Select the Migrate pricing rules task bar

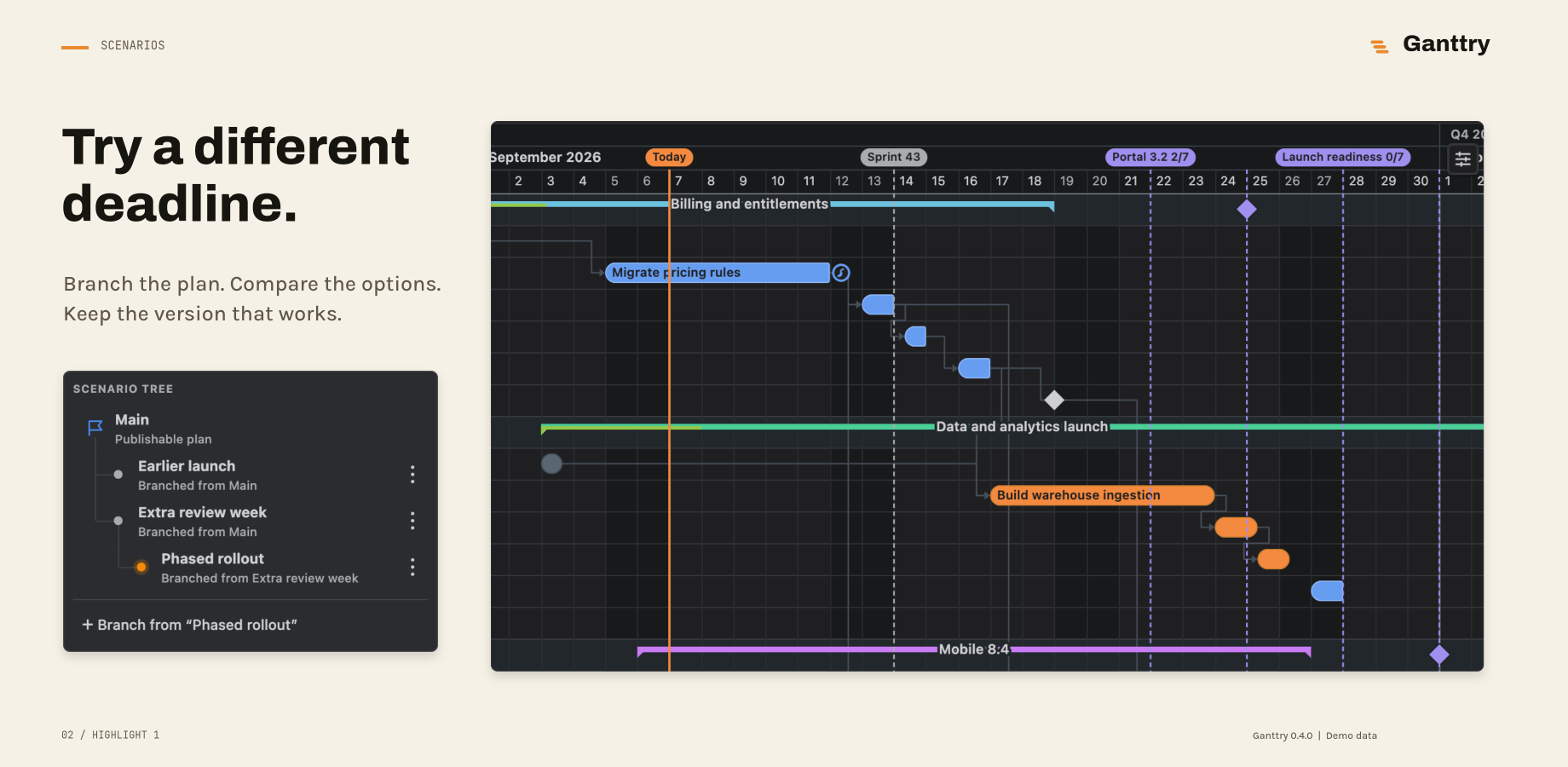(x=718, y=273)
